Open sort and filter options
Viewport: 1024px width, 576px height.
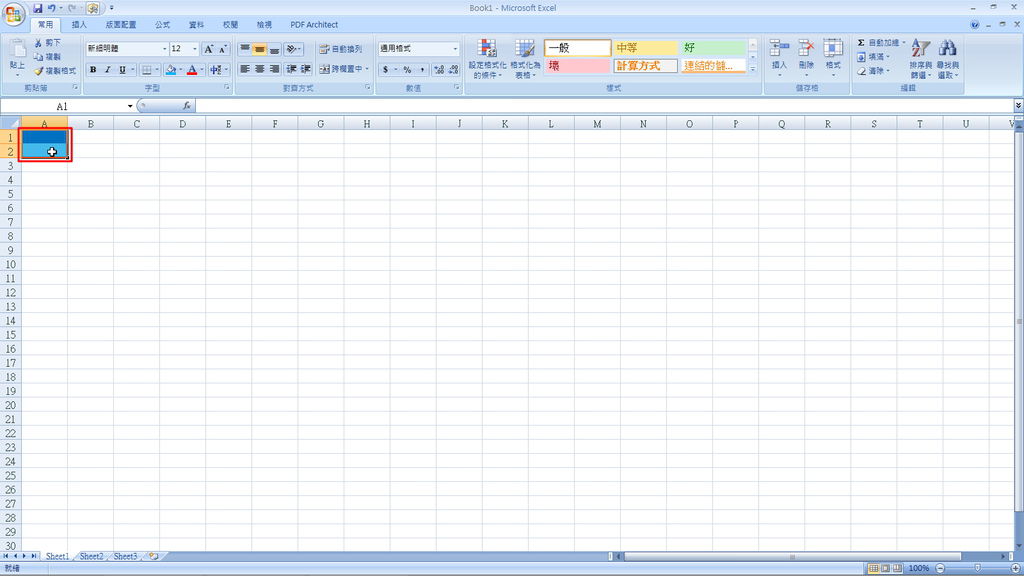[x=920, y=59]
